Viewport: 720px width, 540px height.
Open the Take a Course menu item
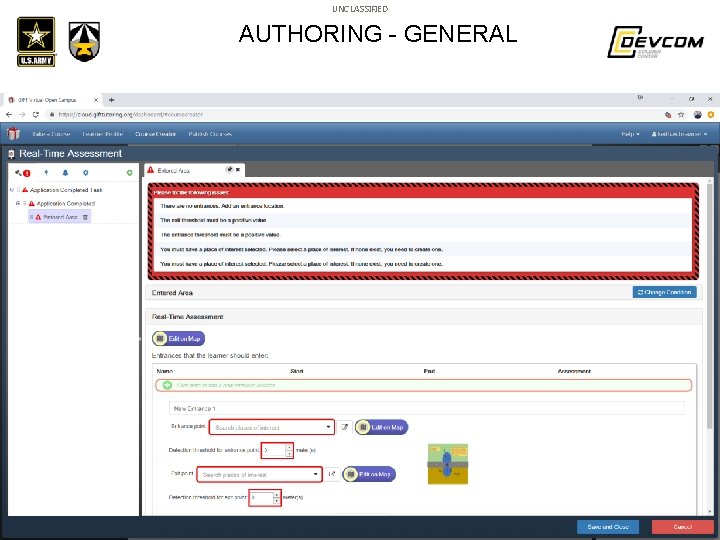click(x=51, y=134)
